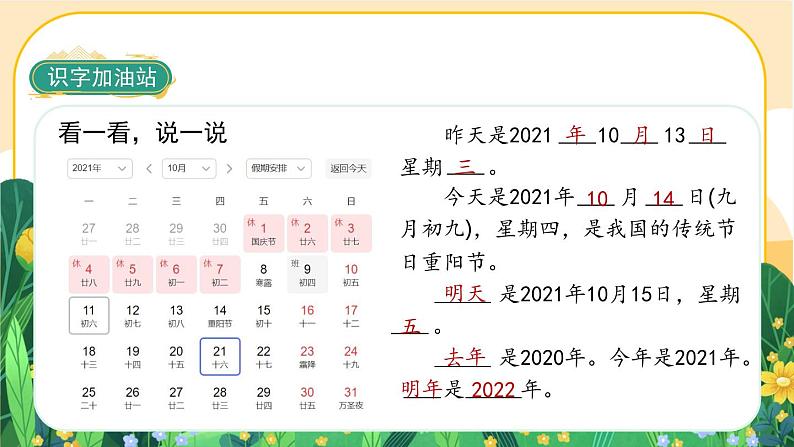Select October 18 十三 date
Image resolution: width=794 pixels, height=447 pixels.
[x=89, y=356]
